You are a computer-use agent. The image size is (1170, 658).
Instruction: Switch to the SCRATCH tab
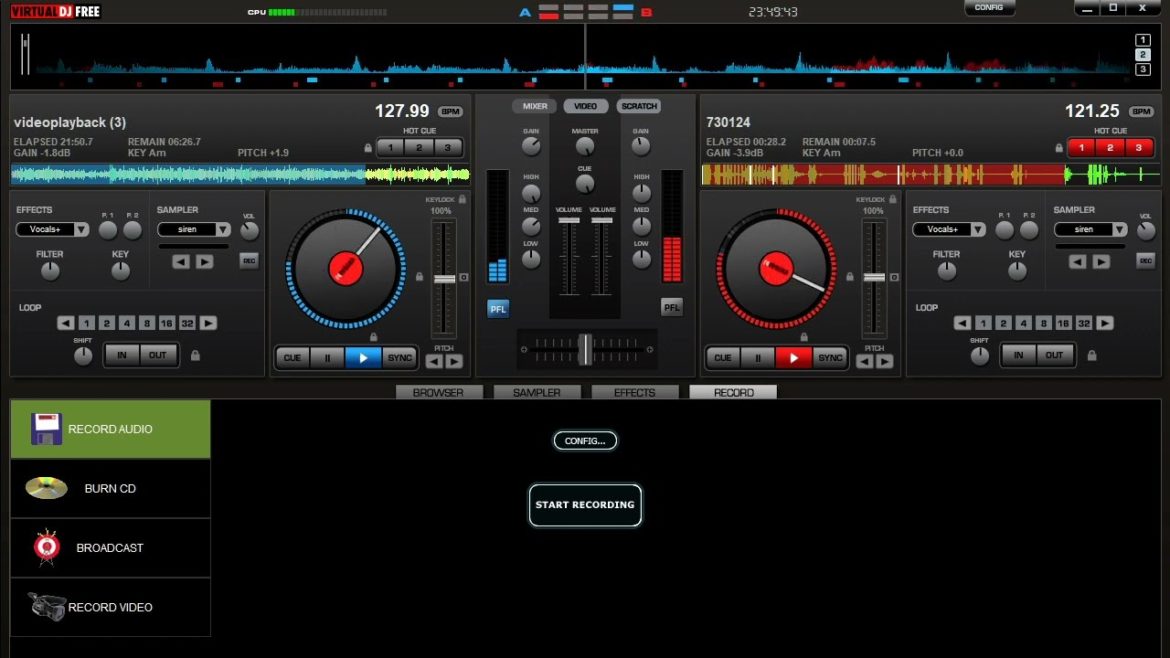tap(640, 105)
